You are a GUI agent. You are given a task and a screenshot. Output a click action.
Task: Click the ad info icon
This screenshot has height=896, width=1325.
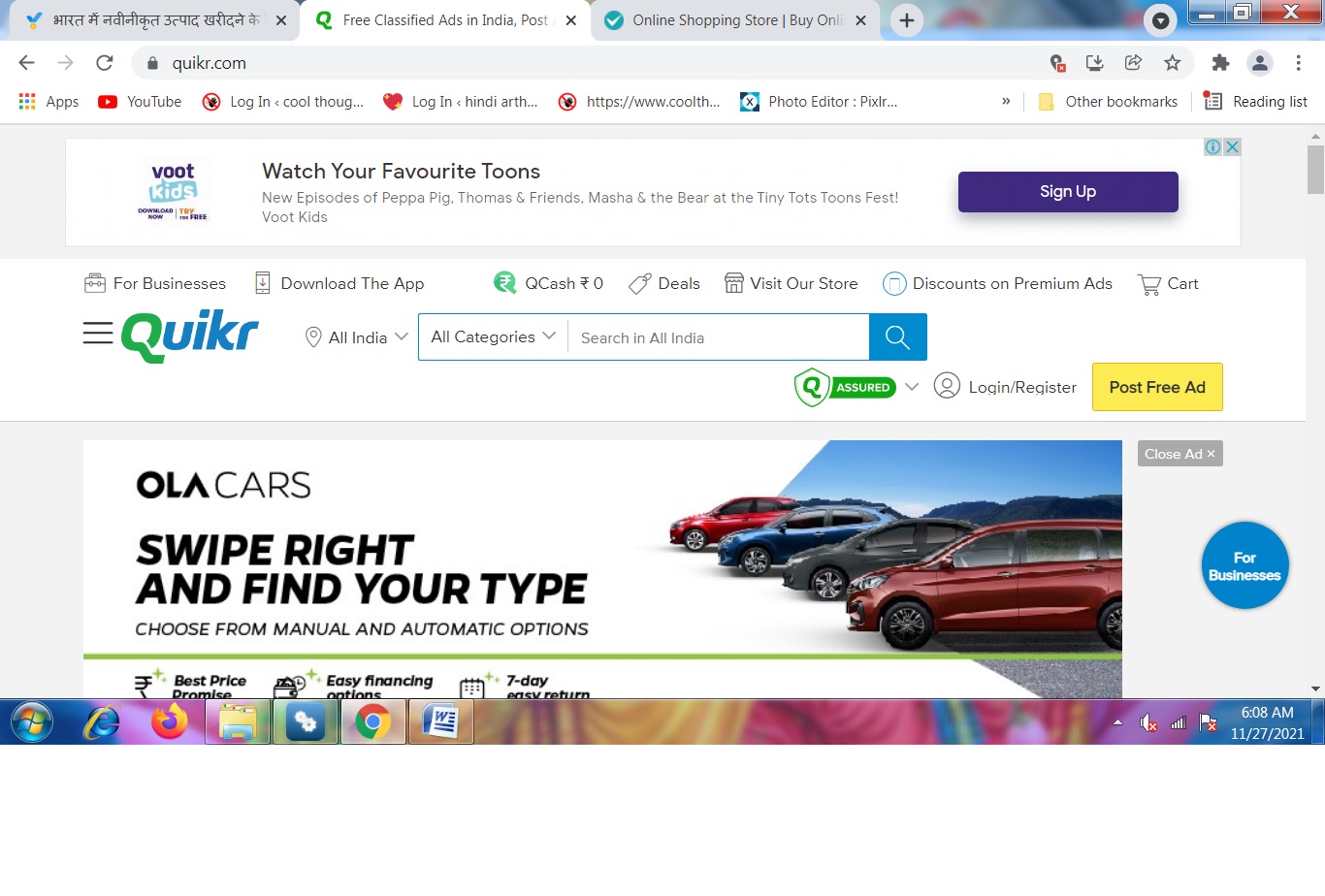click(x=1212, y=147)
